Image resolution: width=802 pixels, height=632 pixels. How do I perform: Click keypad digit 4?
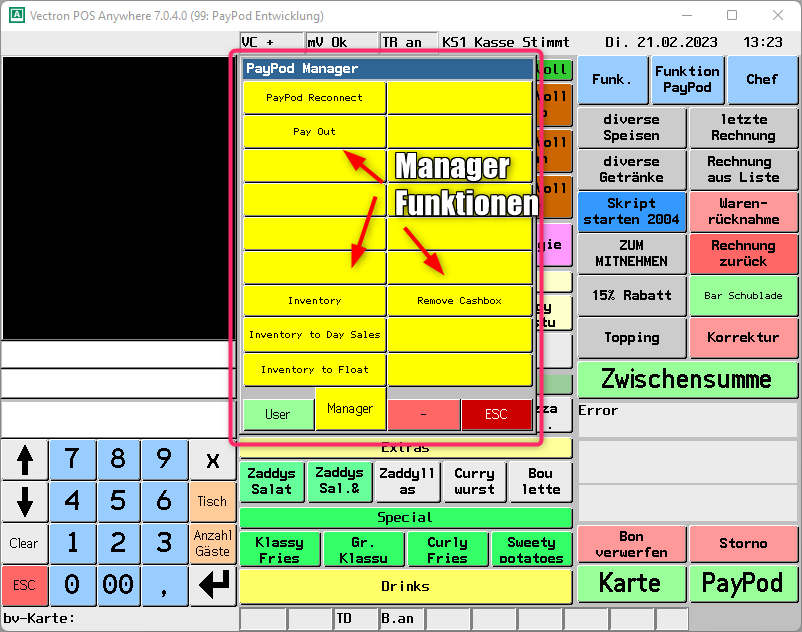pyautogui.click(x=72, y=501)
